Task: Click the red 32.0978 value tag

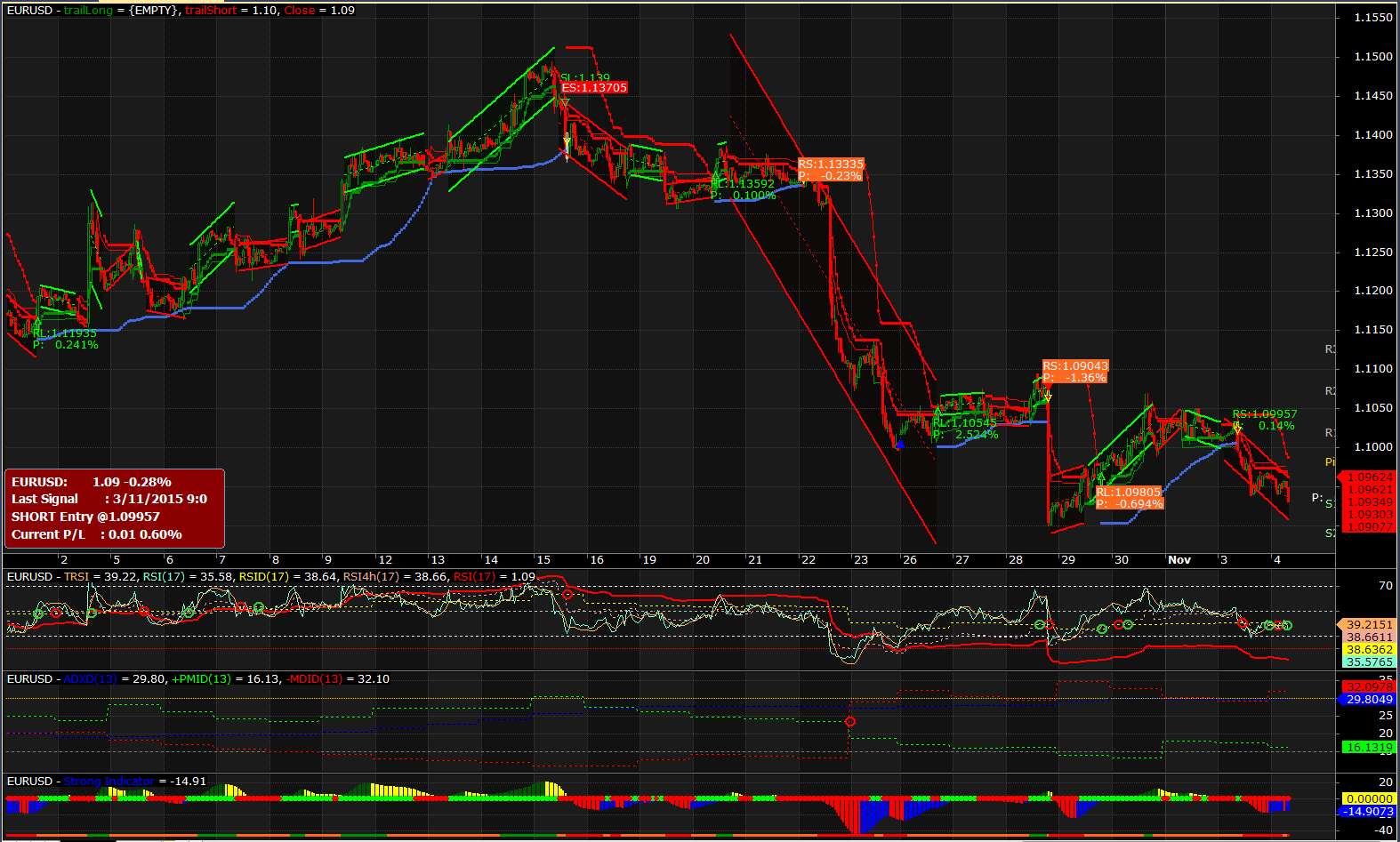Action: (x=1369, y=687)
